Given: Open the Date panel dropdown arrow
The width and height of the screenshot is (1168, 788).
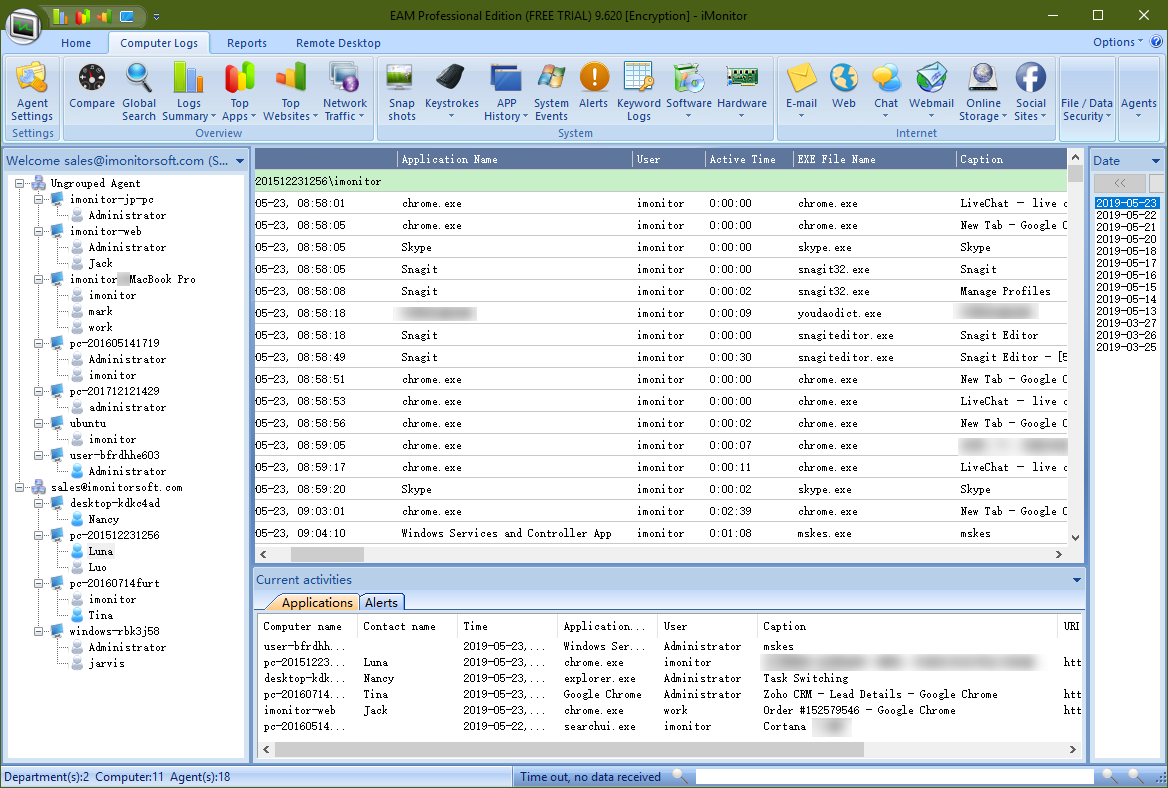Looking at the screenshot, I should [1155, 161].
